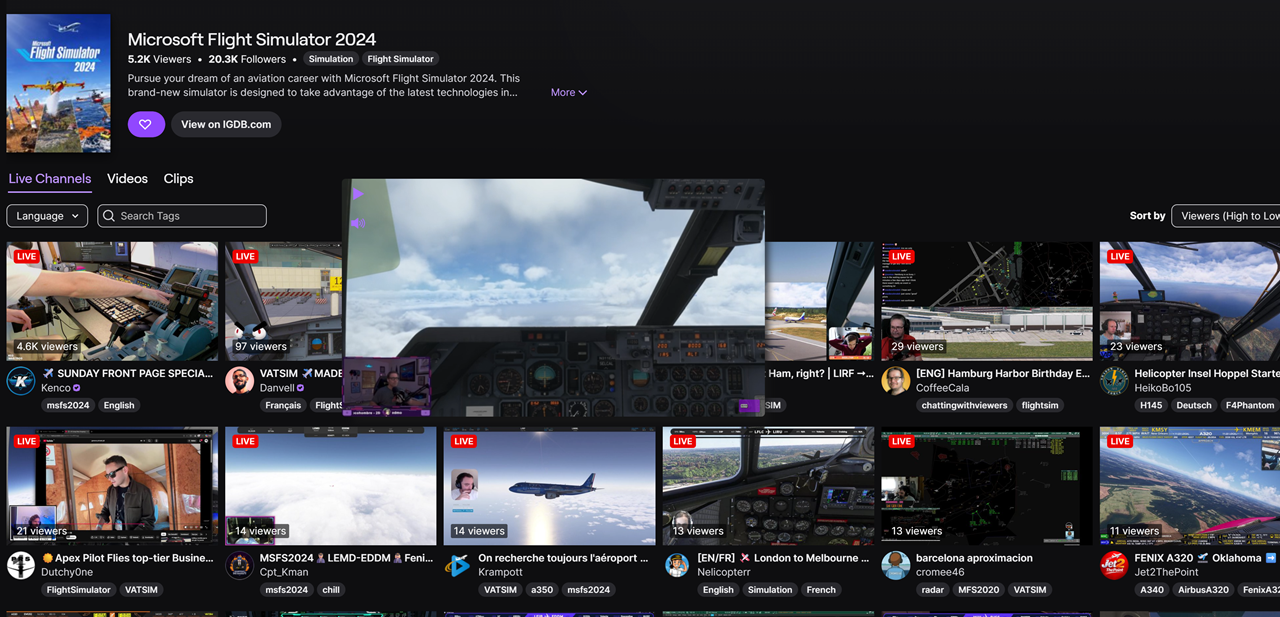
Task: Click the Deutsch tag
Action: [x=1194, y=405]
